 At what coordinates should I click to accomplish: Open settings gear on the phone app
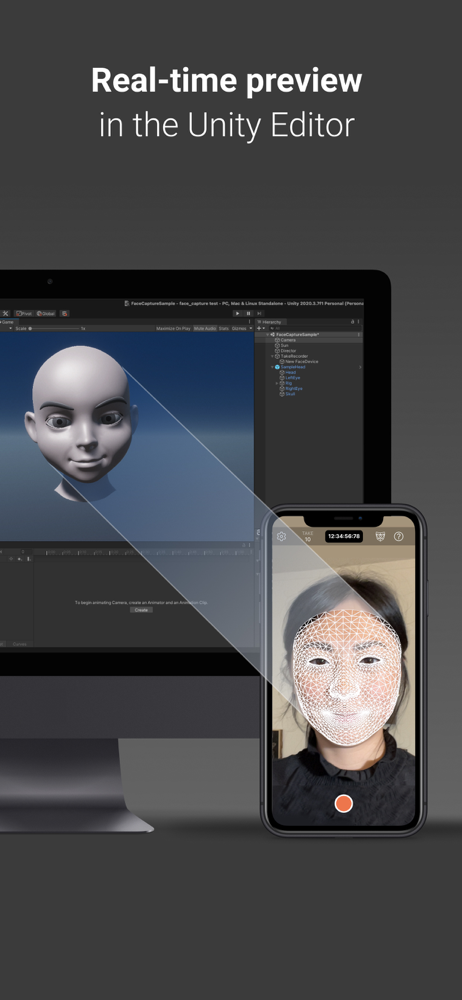tap(281, 536)
